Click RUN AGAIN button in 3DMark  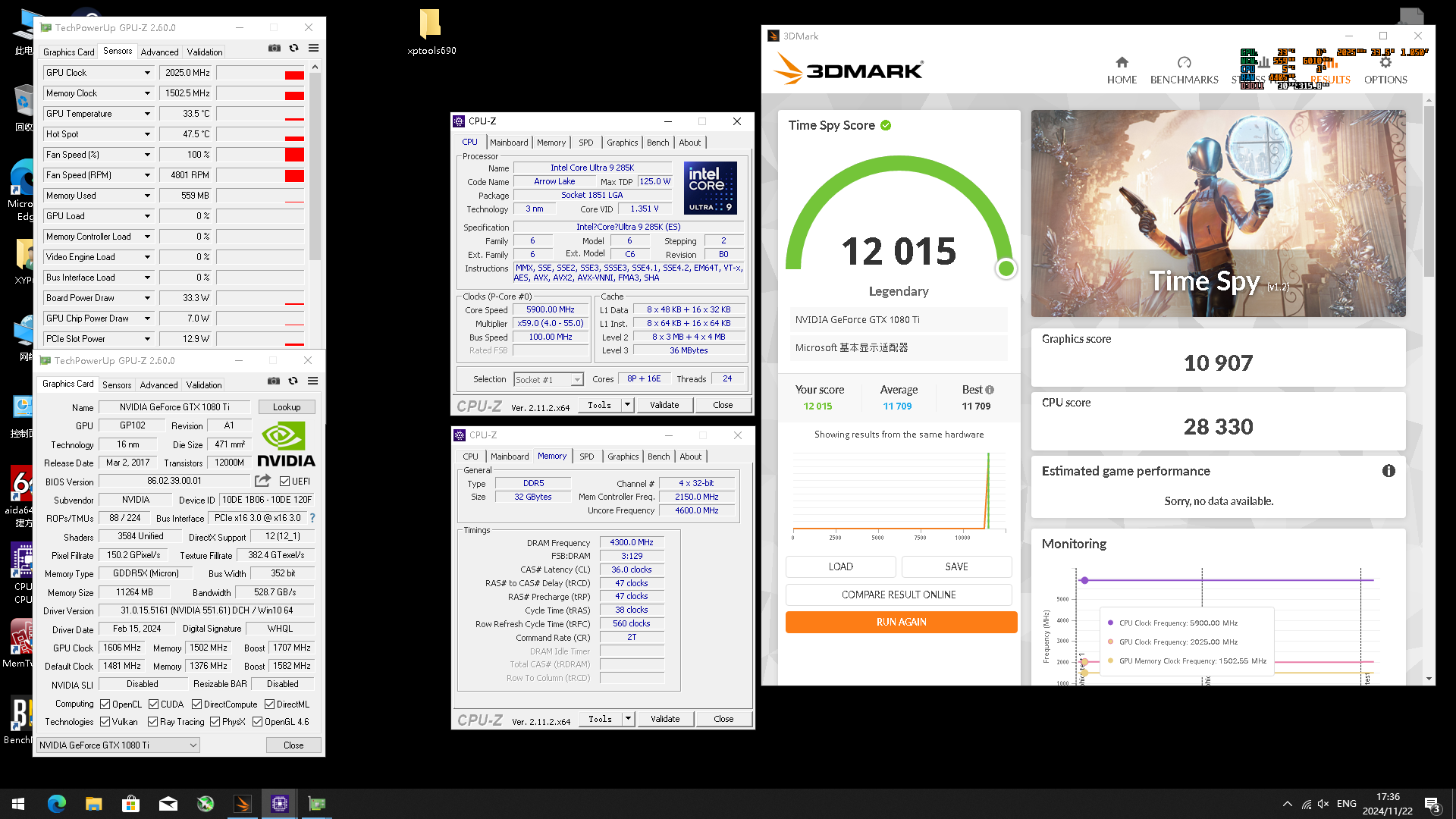tap(901, 622)
